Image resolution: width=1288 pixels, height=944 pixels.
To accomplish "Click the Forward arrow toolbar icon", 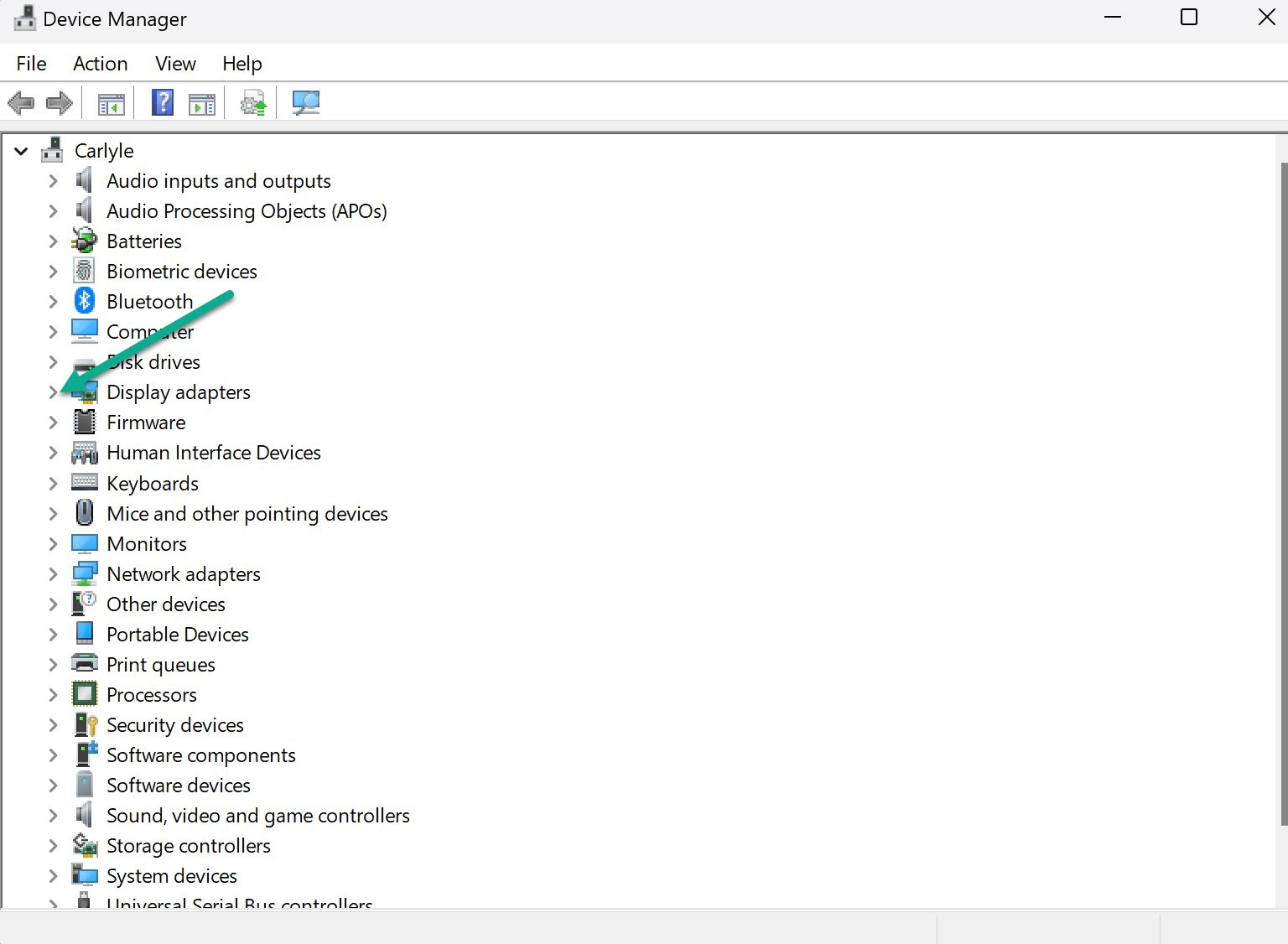I will 59,104.
